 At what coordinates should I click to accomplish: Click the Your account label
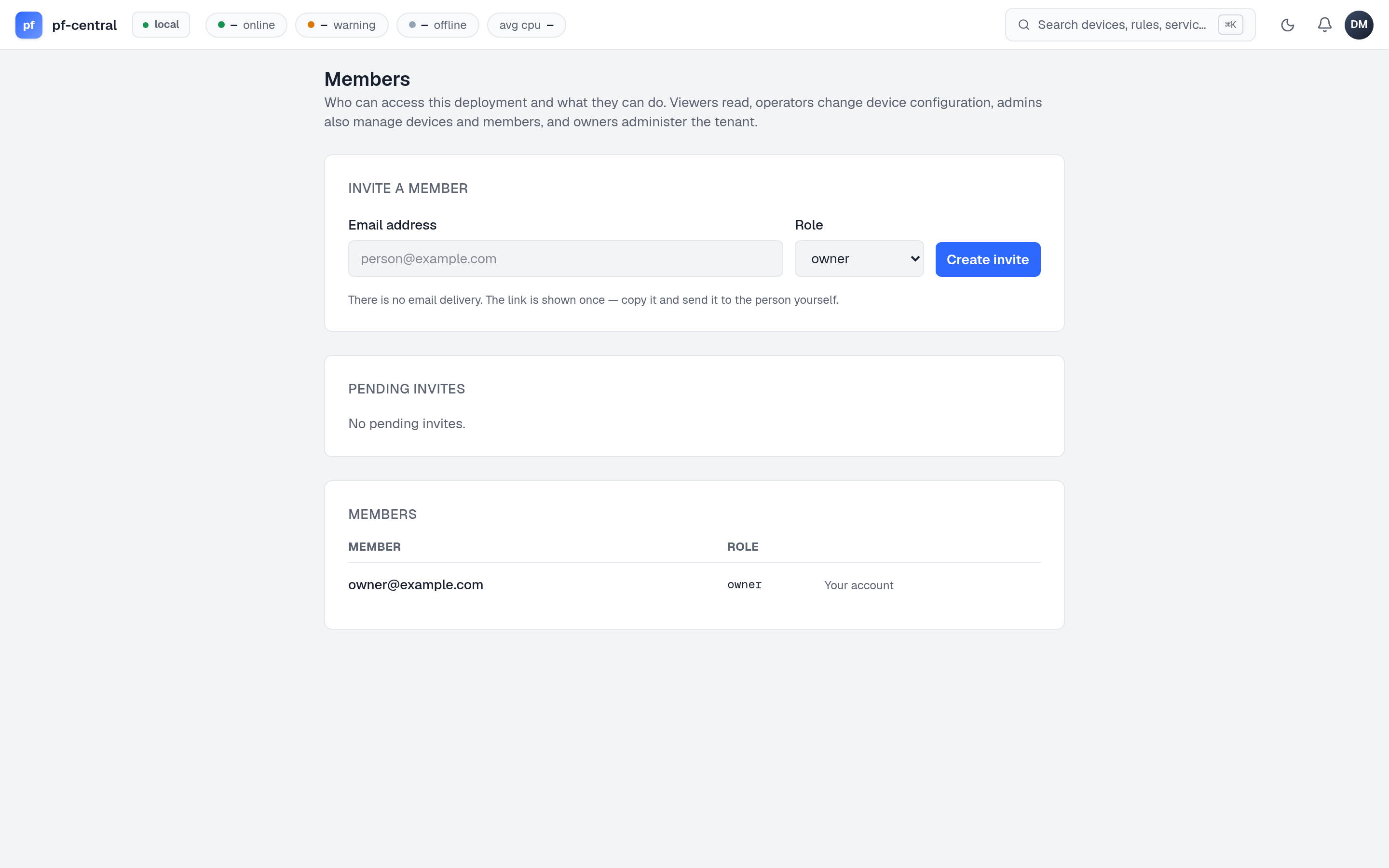pos(858,585)
